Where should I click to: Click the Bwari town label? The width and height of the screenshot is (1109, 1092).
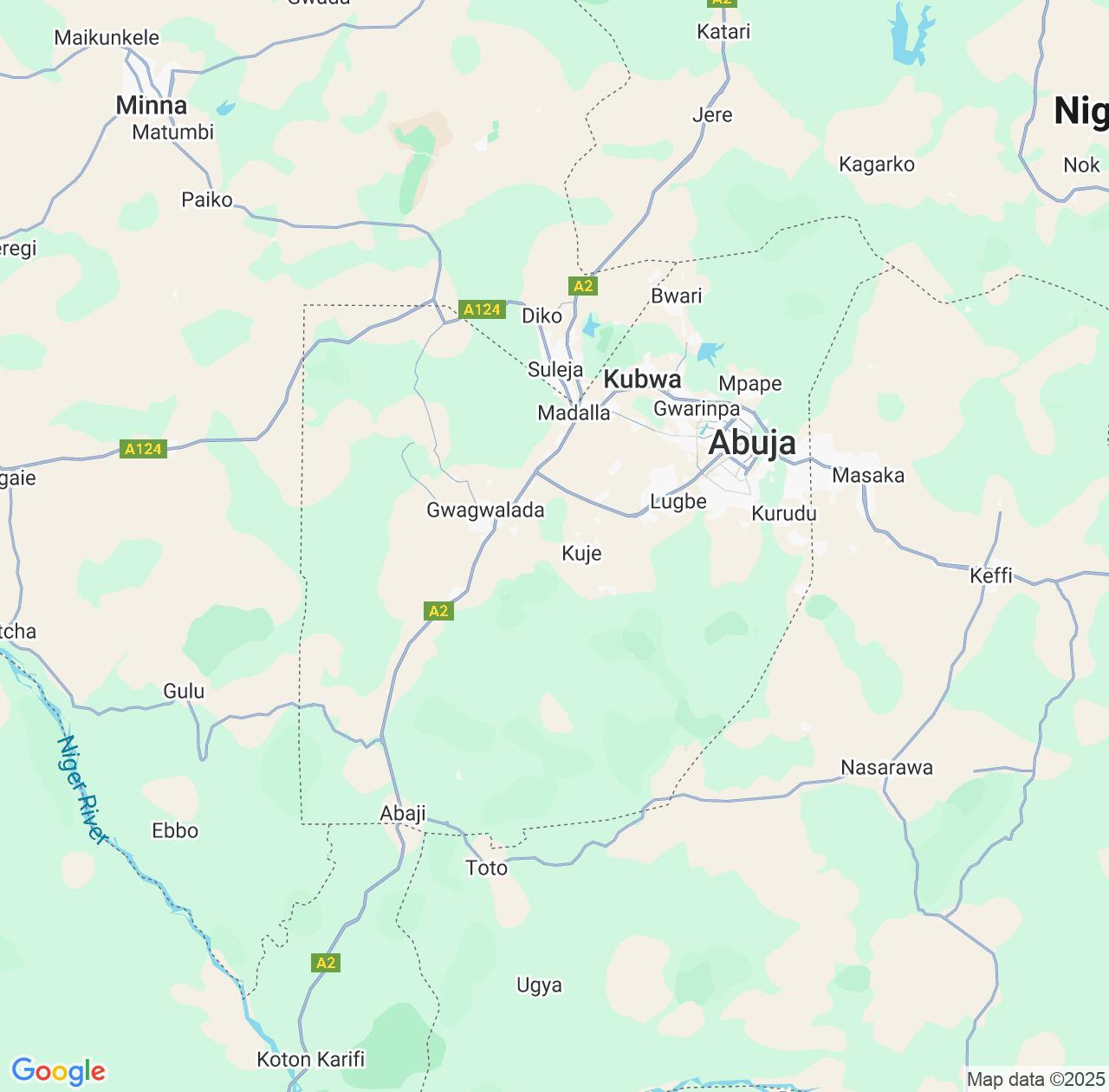coord(677,296)
